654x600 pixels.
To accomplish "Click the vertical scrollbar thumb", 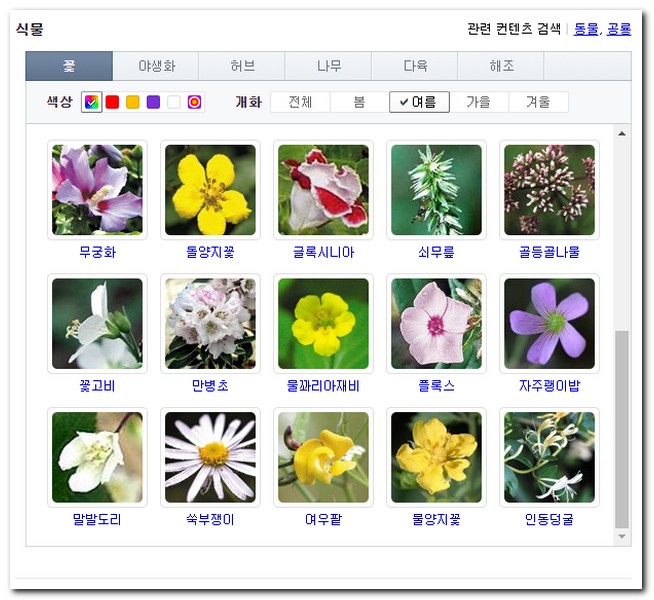I will tap(622, 429).
